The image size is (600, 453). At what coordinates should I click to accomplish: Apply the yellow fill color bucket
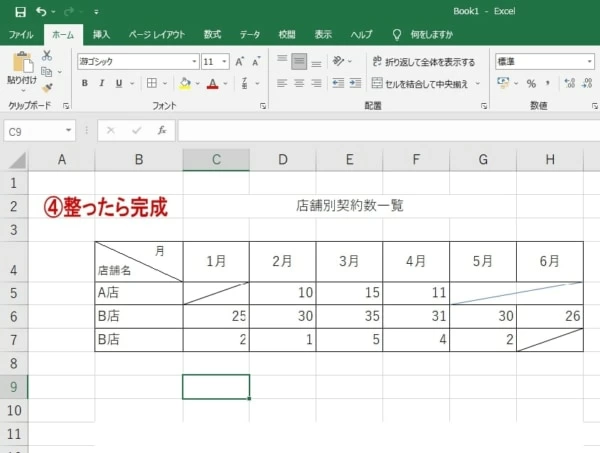[x=185, y=83]
